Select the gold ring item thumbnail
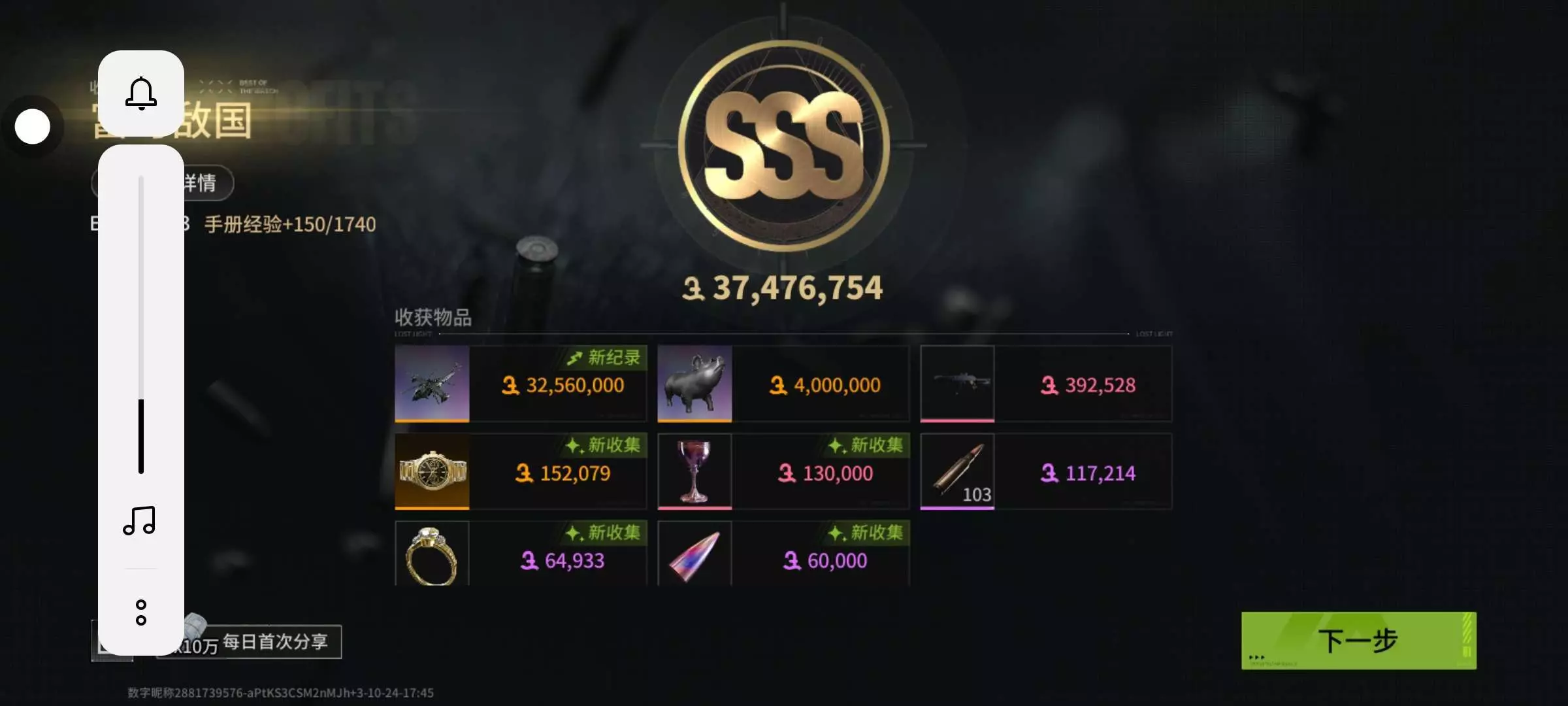This screenshot has height=706, width=1568. [x=432, y=553]
